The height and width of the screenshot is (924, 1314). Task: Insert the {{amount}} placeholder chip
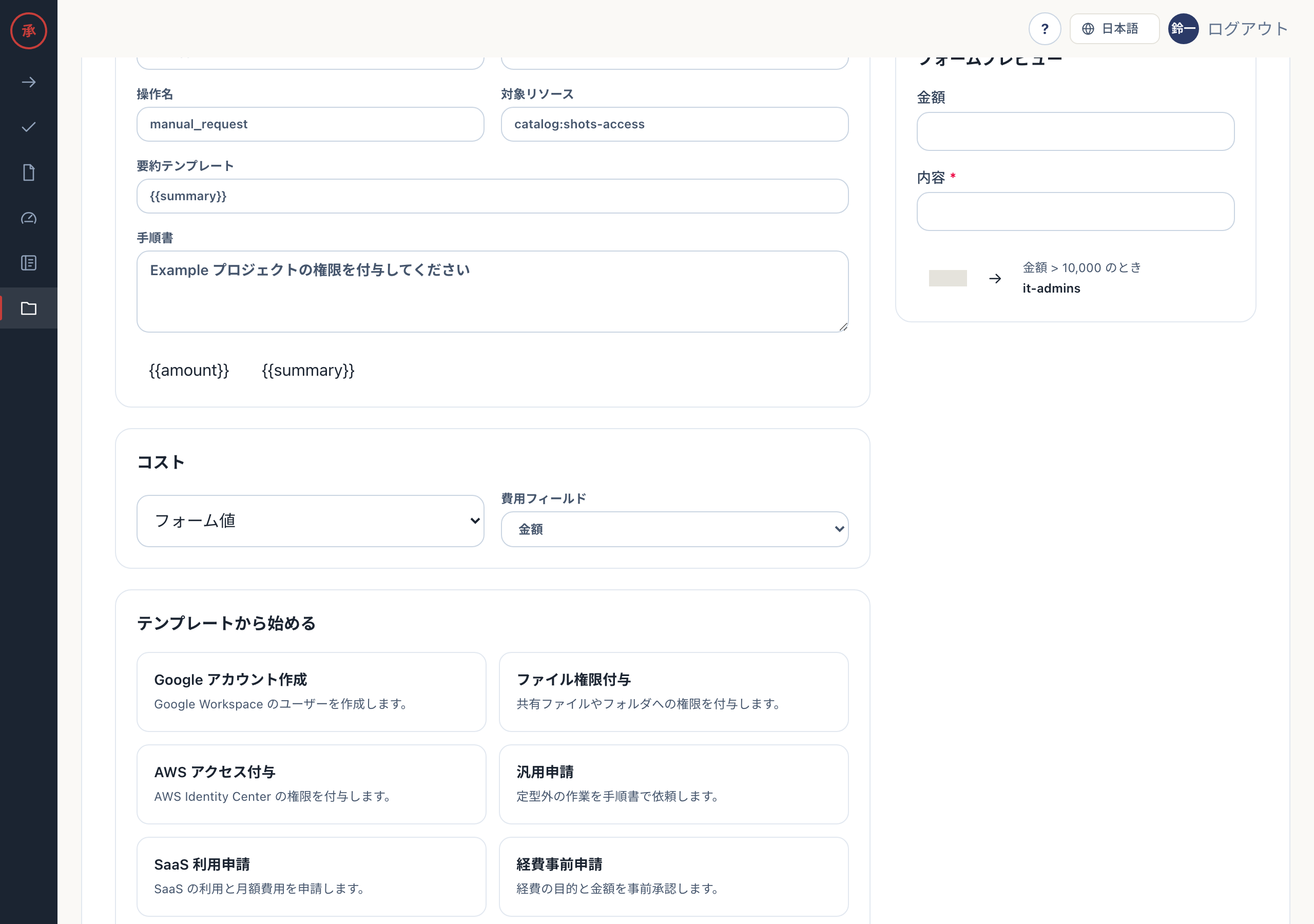click(x=189, y=371)
